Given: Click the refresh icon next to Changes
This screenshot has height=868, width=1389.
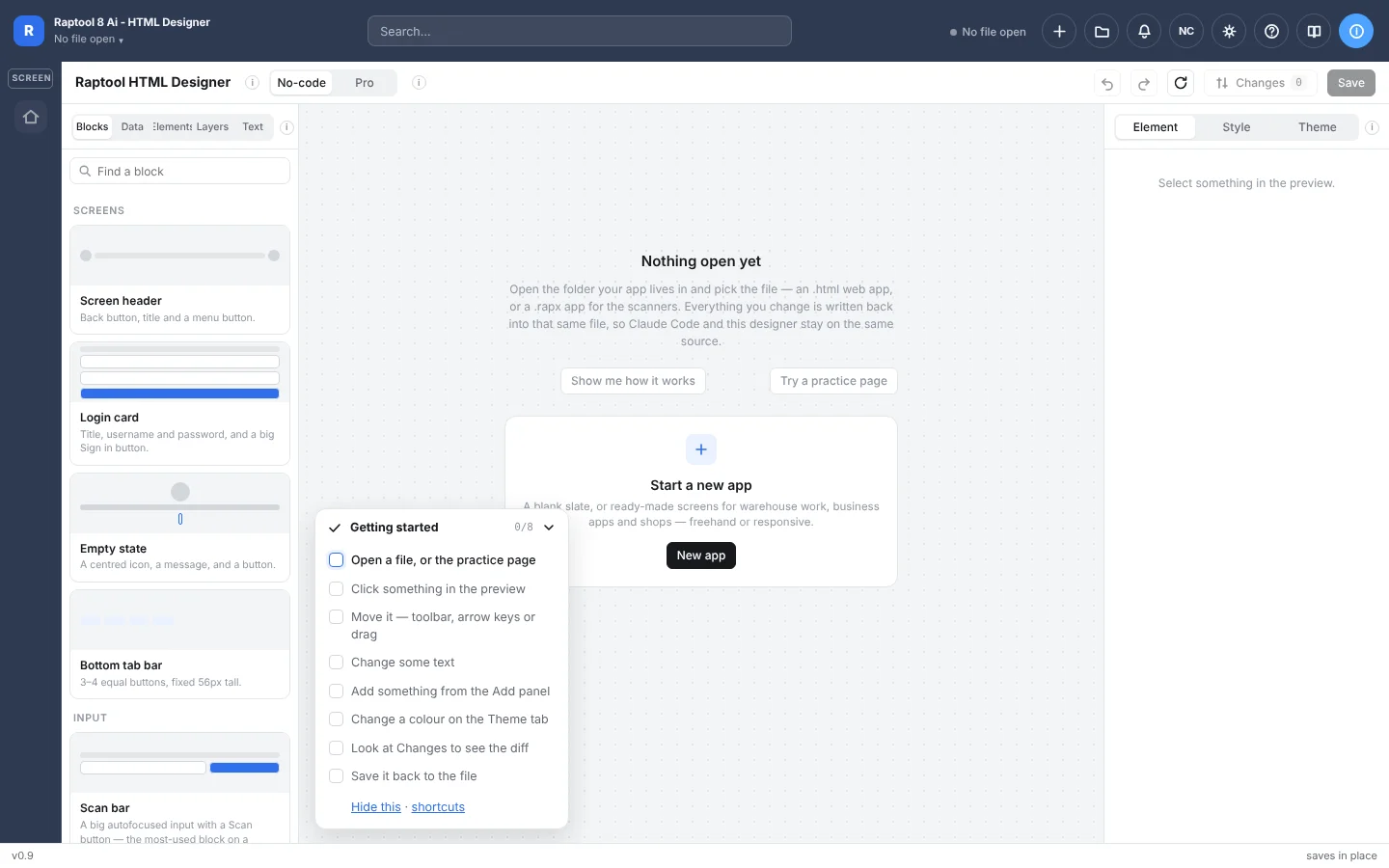Looking at the screenshot, I should tap(1181, 83).
